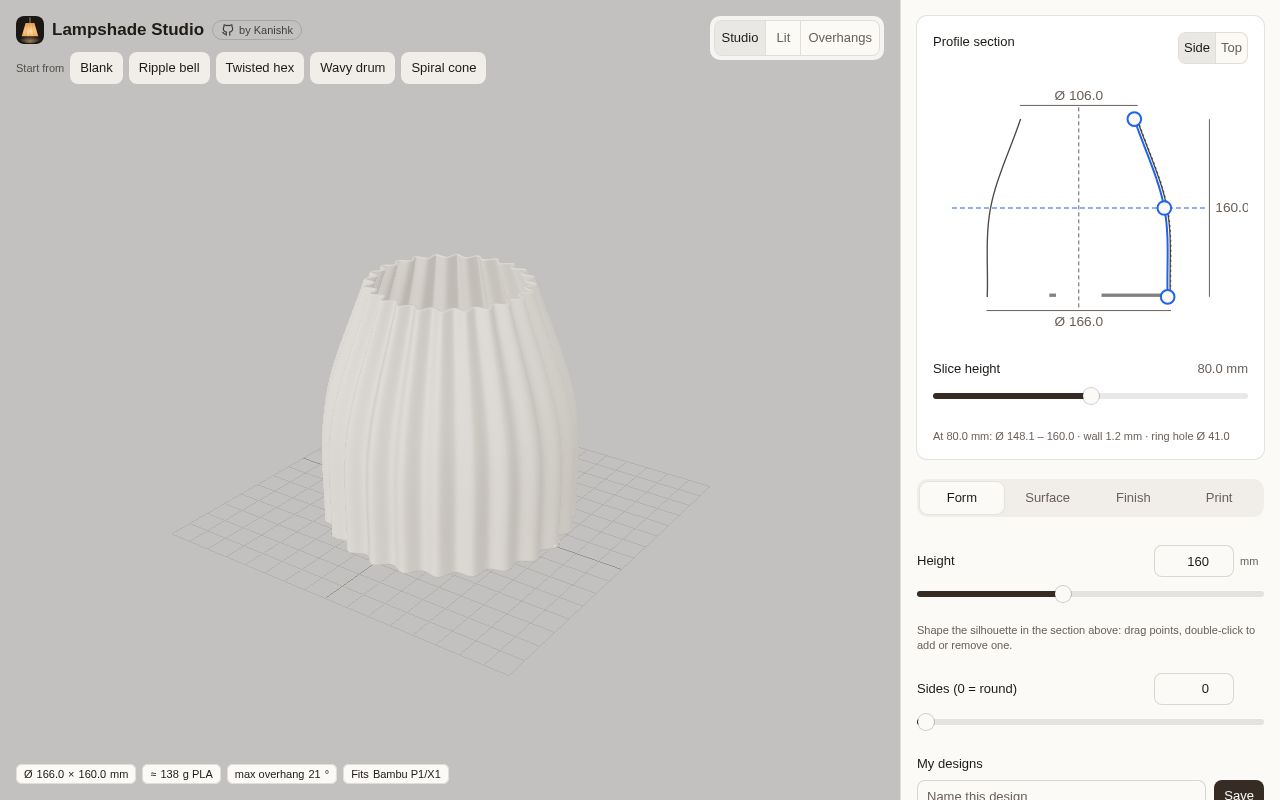Click the 138 g PLA weight chip
This screenshot has height=800, width=1280.
181,774
